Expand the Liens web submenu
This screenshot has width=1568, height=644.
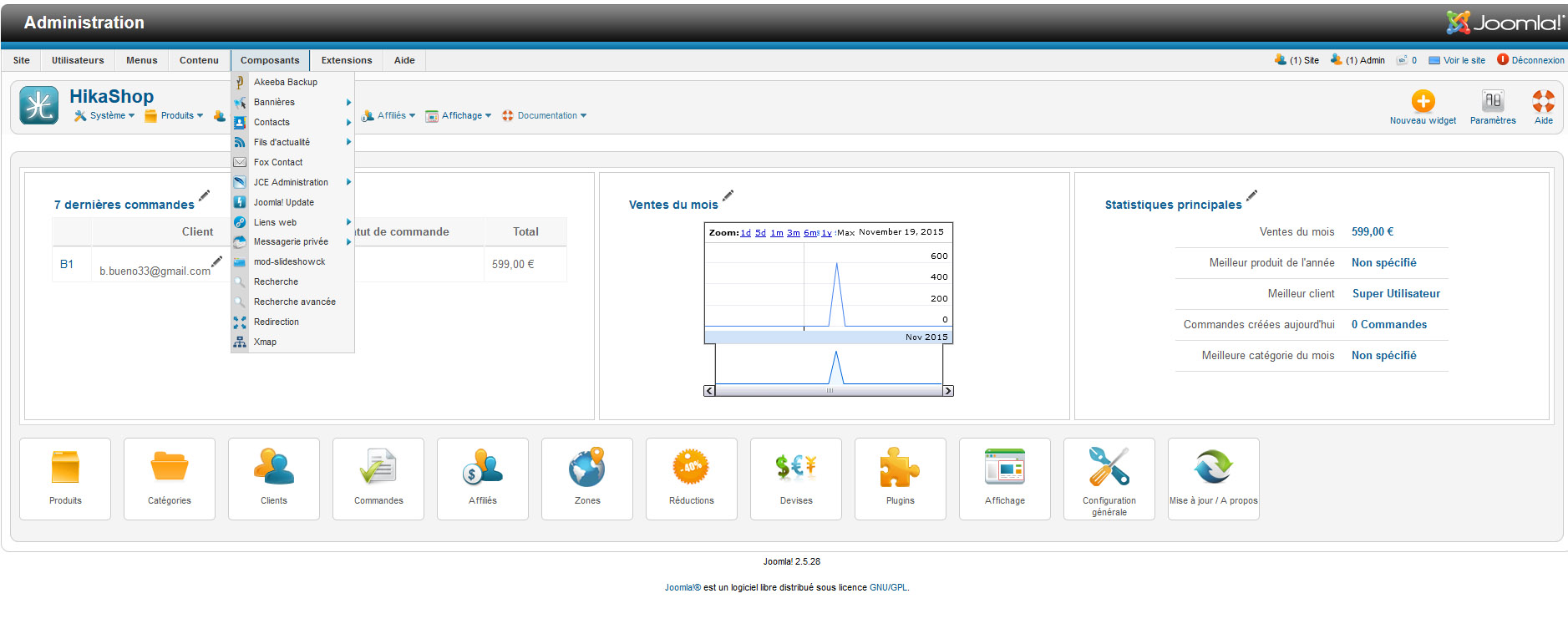tap(292, 222)
